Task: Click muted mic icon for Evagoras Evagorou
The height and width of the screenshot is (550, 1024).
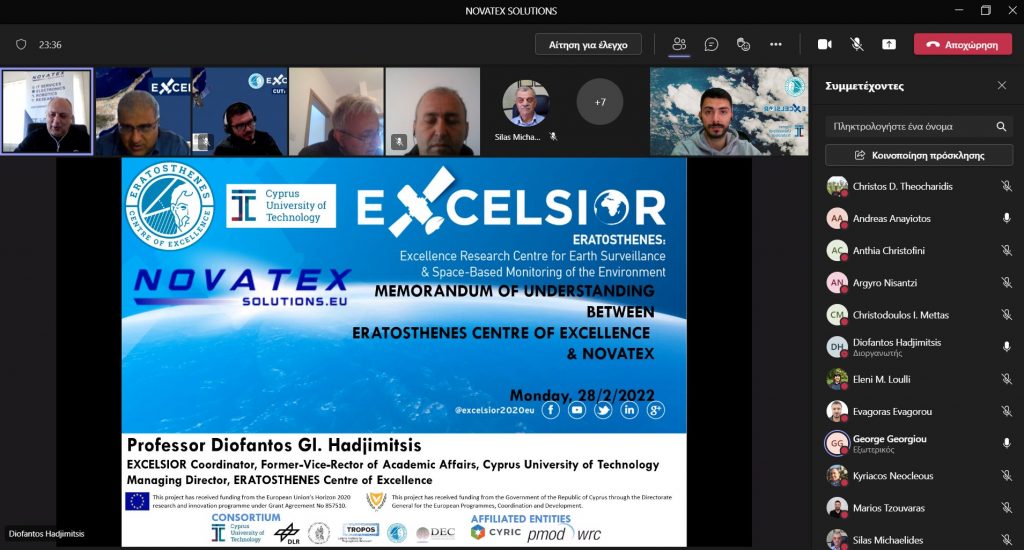Action: click(x=1006, y=412)
